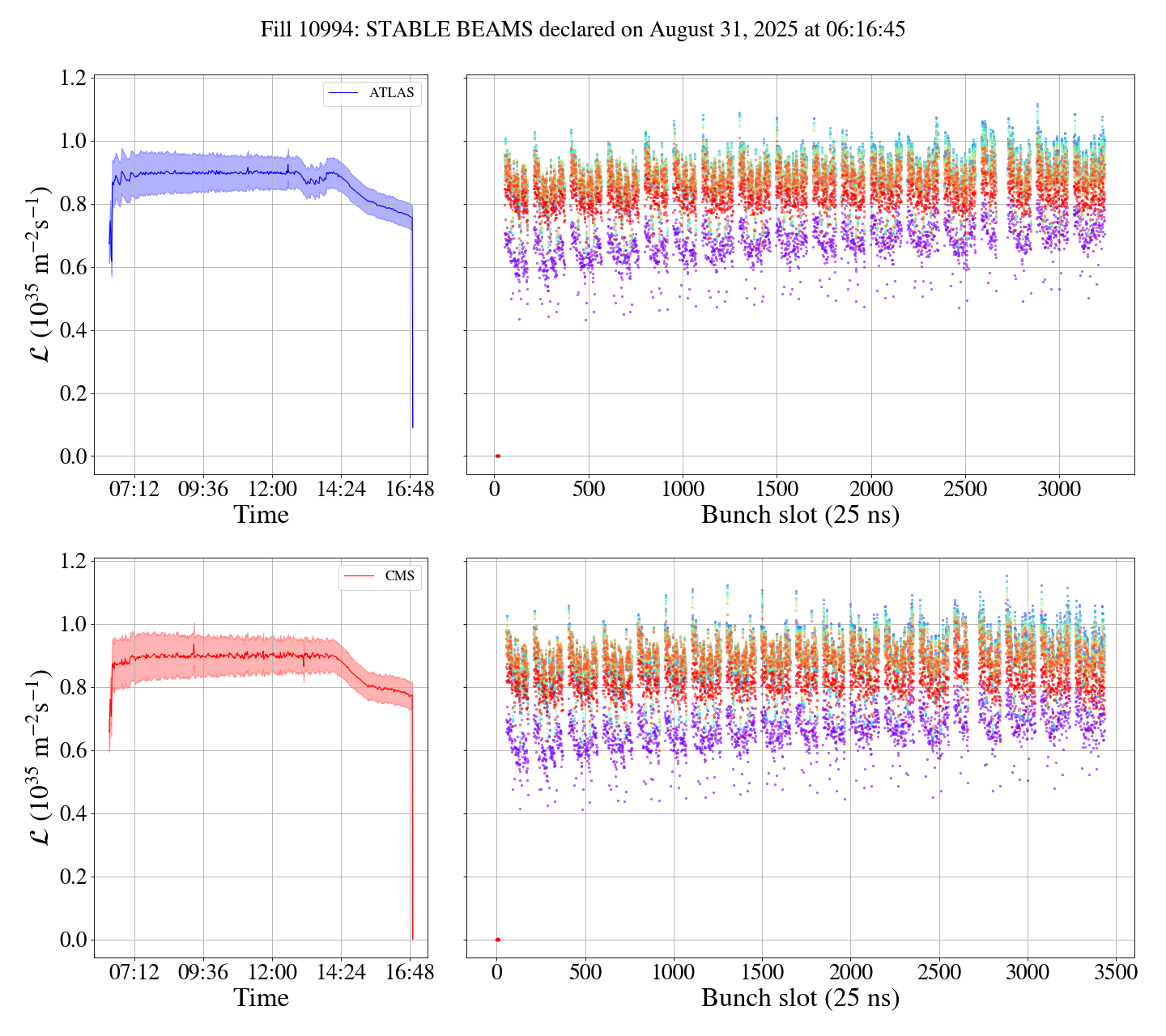Screen dimensions: 1166x1036
Task: Click Bunch slot axis label of upper scatter plot
Action: [800, 515]
